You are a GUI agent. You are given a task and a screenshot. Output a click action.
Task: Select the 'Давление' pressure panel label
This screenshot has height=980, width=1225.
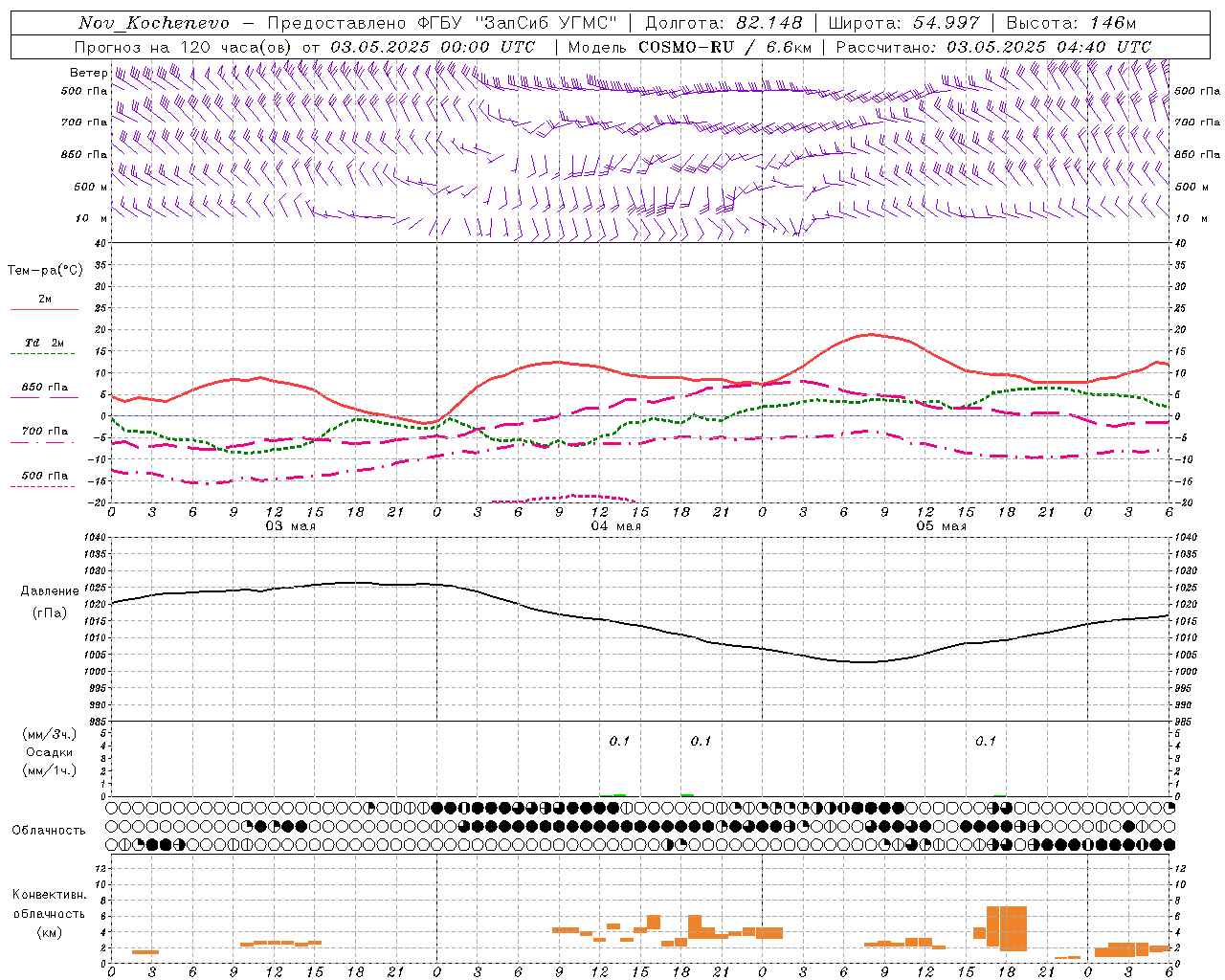pyautogui.click(x=50, y=591)
